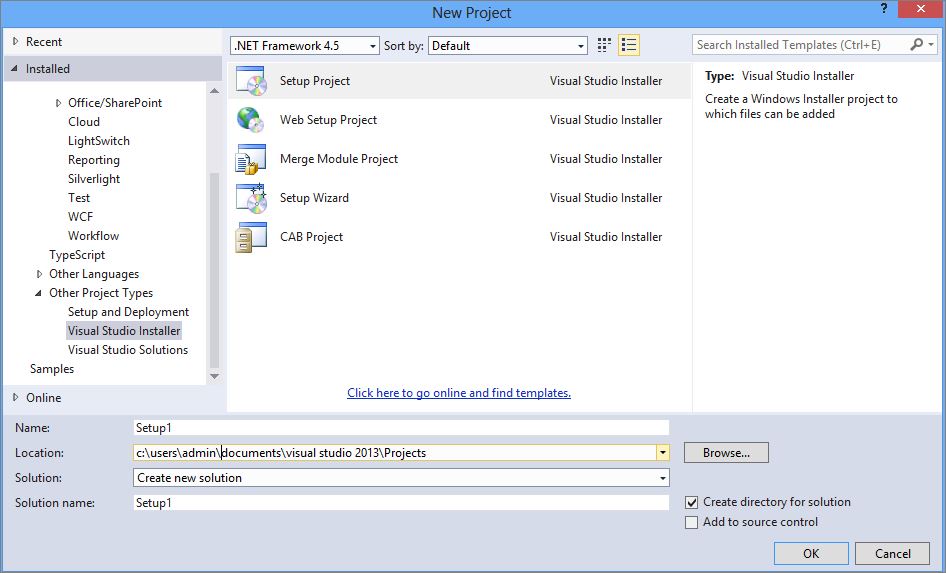The image size is (946, 573).
Task: Collapse the Other Project Types node
Action: (x=39, y=293)
